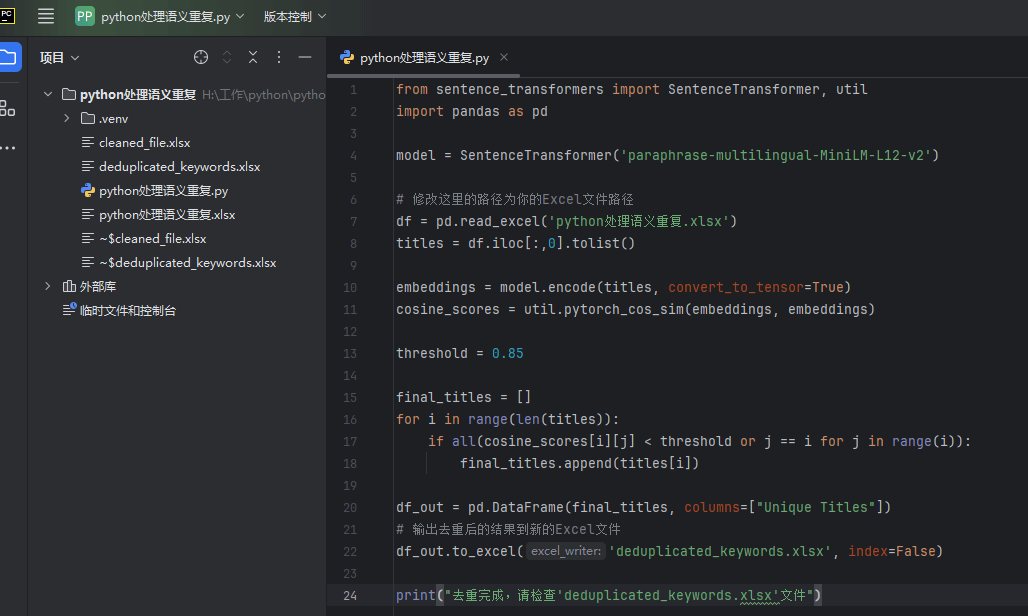Click the select opened file crosshair icon
The height and width of the screenshot is (616, 1028).
coord(201,57)
